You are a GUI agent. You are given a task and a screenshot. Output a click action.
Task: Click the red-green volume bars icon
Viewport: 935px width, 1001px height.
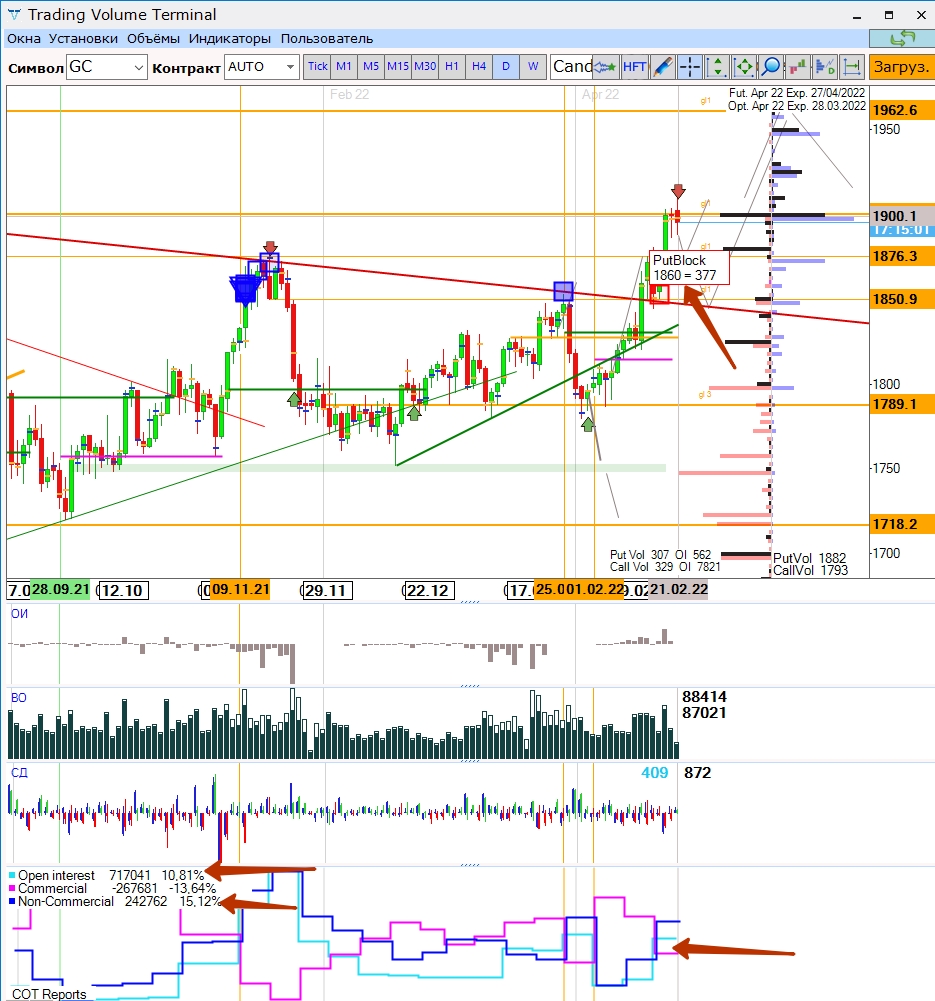(798, 67)
